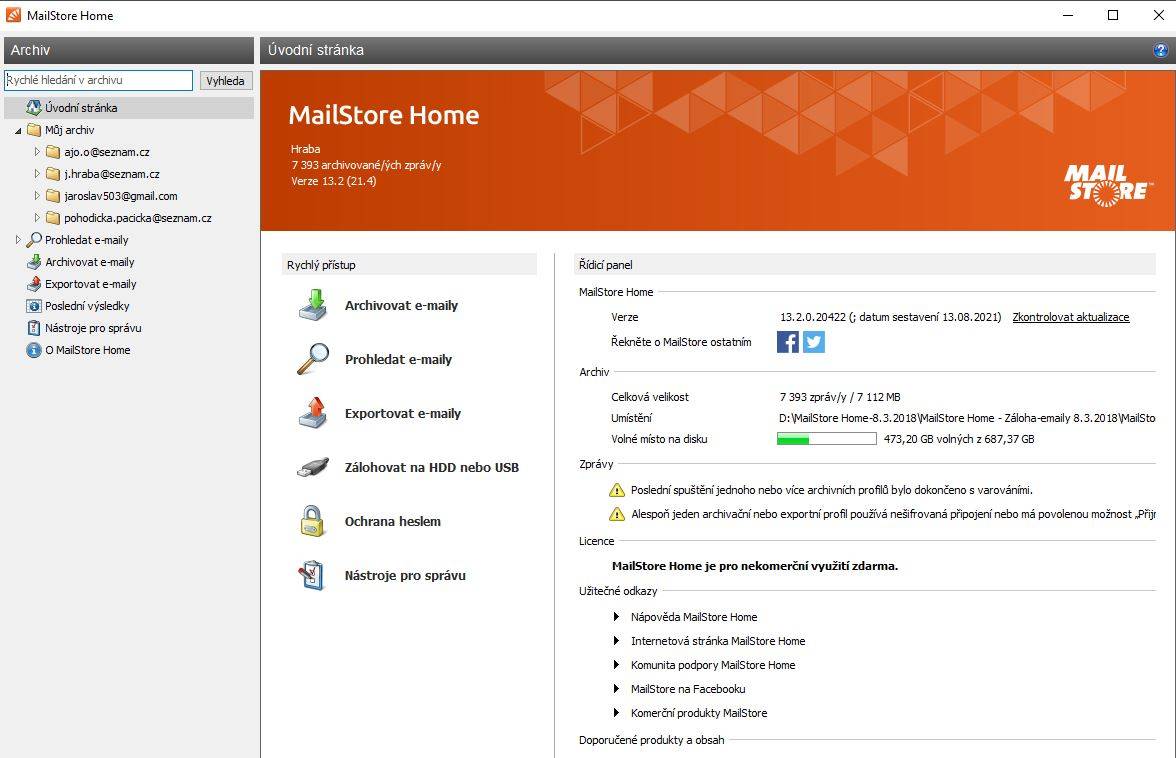
Task: Click the warning about nešifrovaná připojení
Action: (x=893, y=514)
